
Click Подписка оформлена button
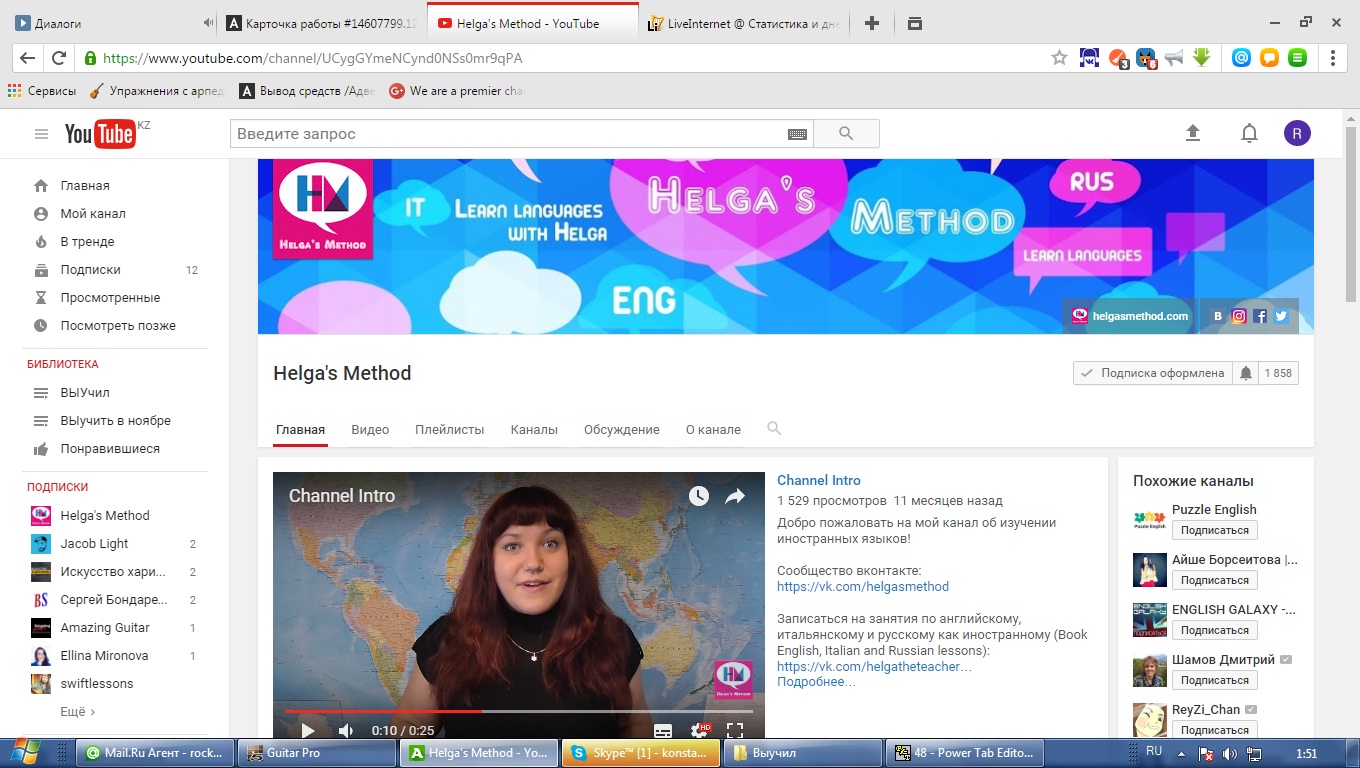1152,373
